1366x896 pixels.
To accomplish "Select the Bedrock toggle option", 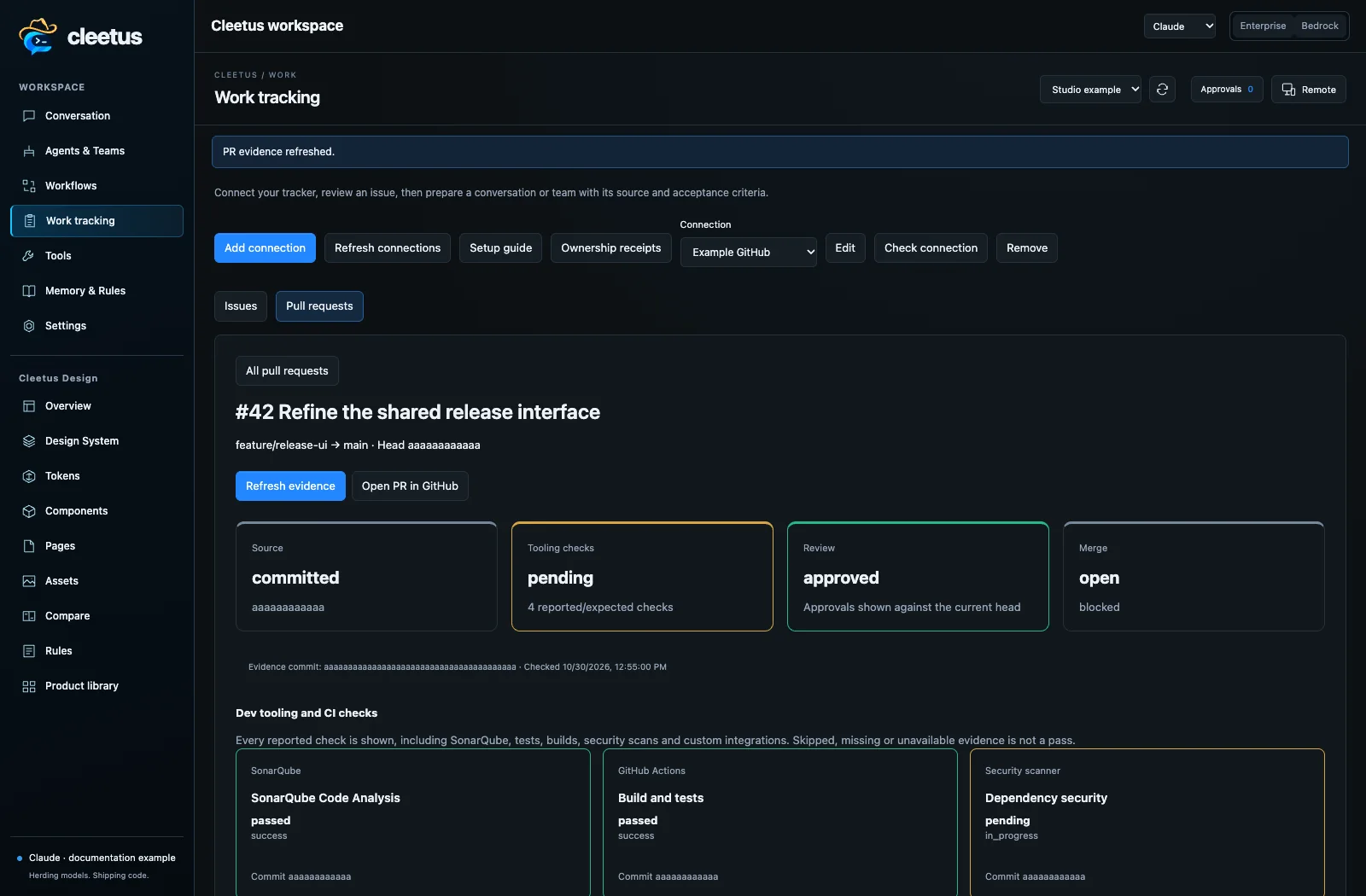I will point(1320,26).
